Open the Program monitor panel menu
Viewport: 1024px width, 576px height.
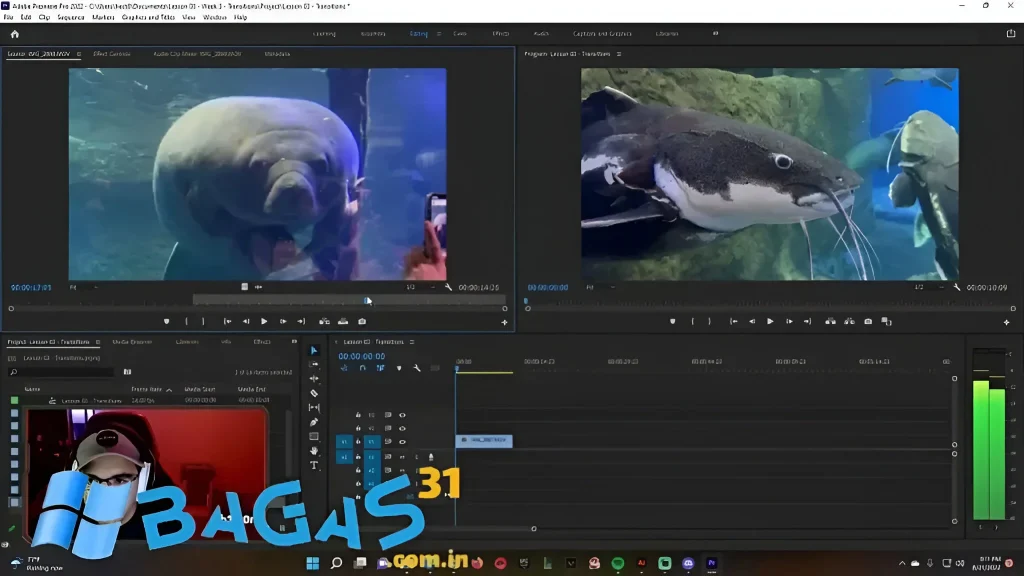pos(618,54)
